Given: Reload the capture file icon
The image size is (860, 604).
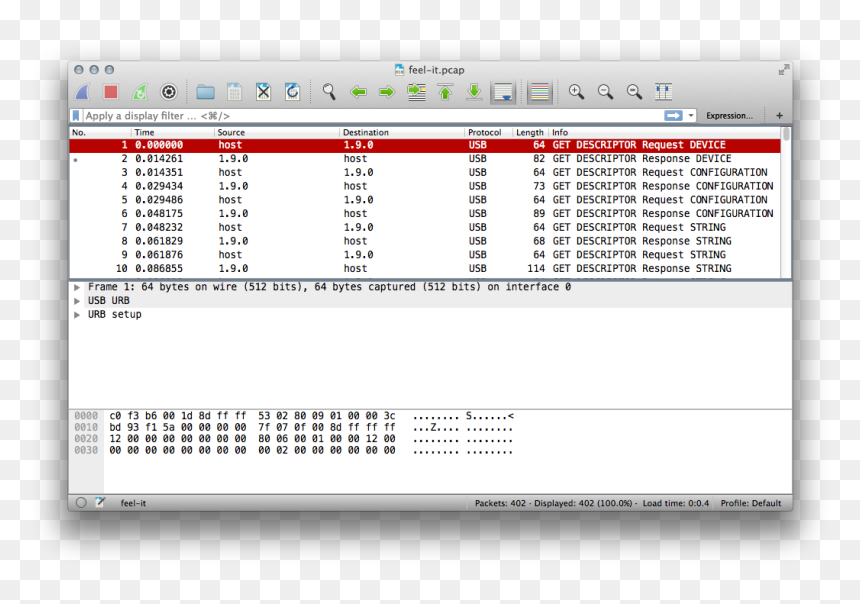Looking at the screenshot, I should coord(292,92).
